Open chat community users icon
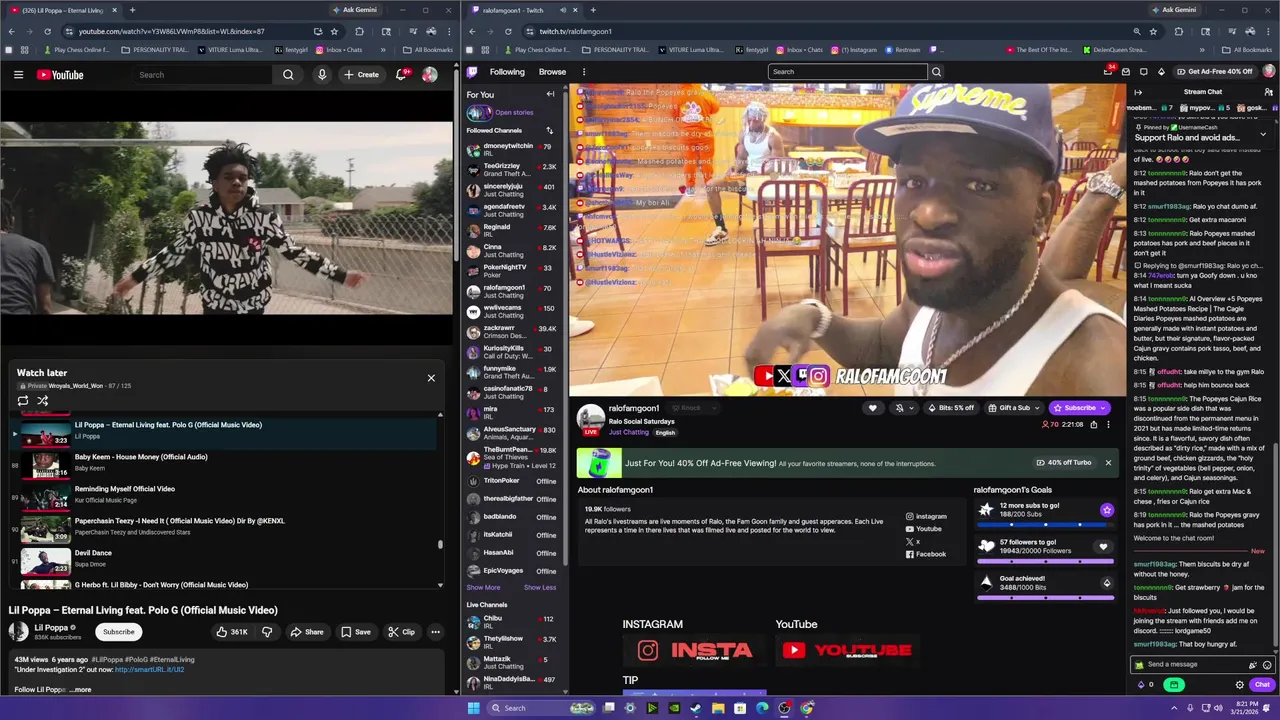This screenshot has width=1280, height=720. tap(1268, 92)
